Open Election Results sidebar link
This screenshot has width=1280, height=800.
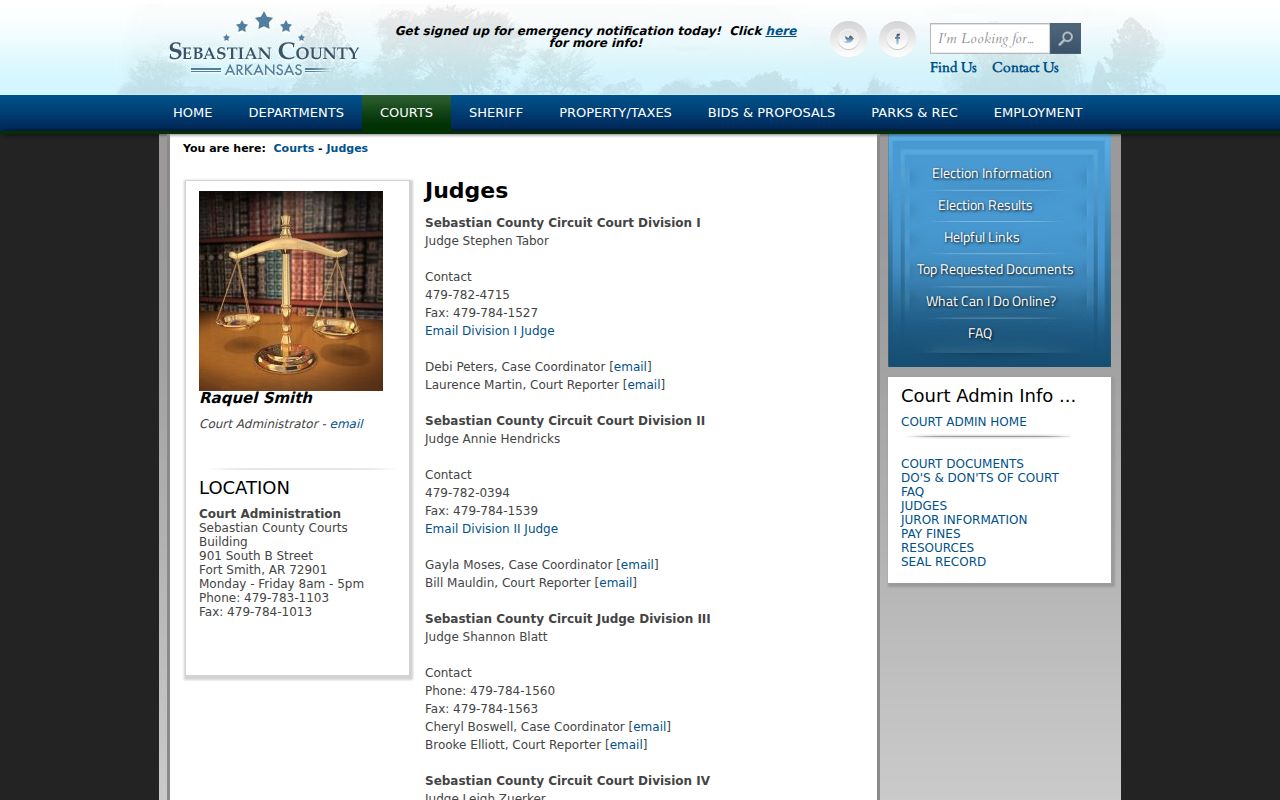coord(985,206)
